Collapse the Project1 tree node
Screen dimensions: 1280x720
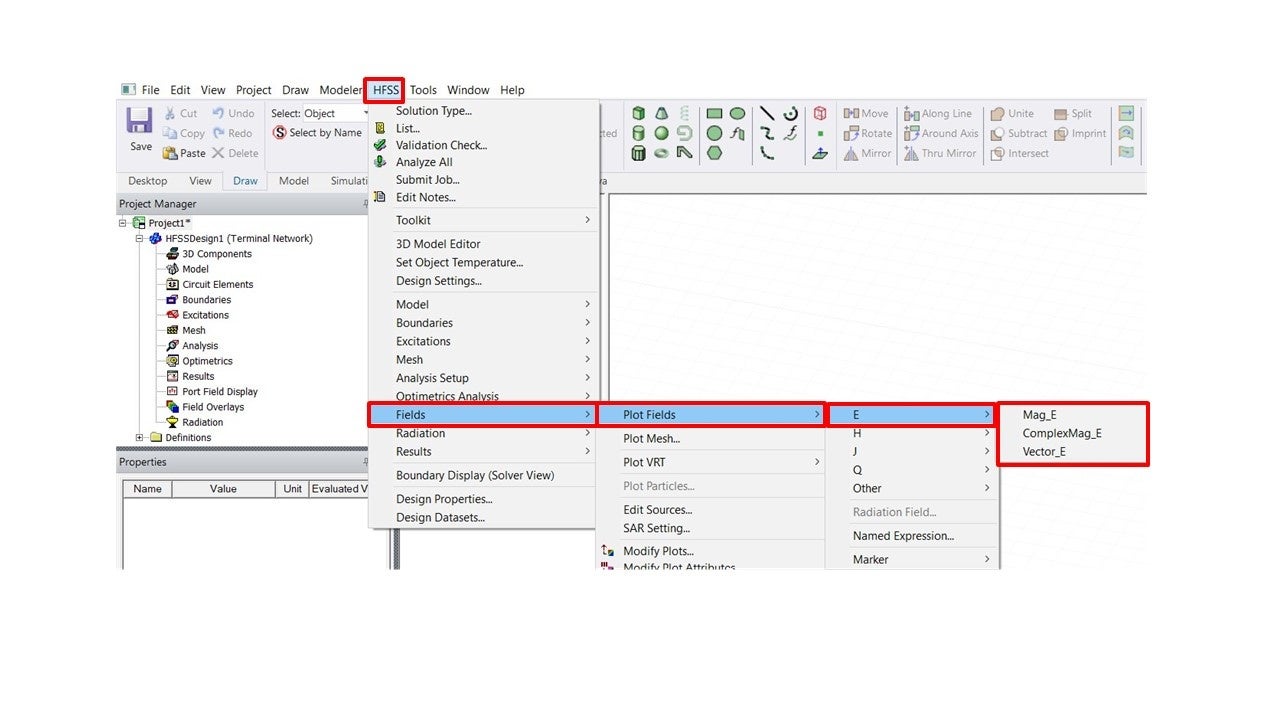(x=123, y=223)
